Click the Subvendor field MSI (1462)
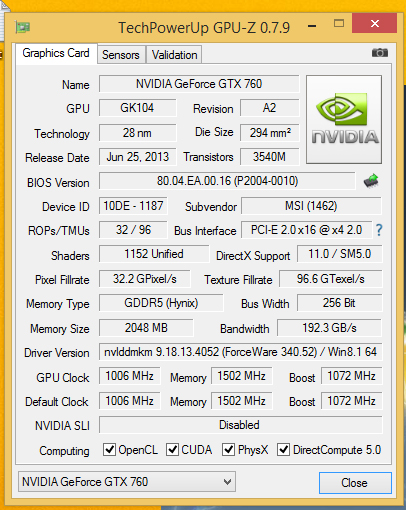Screen dimensions: 406x510 [311, 206]
